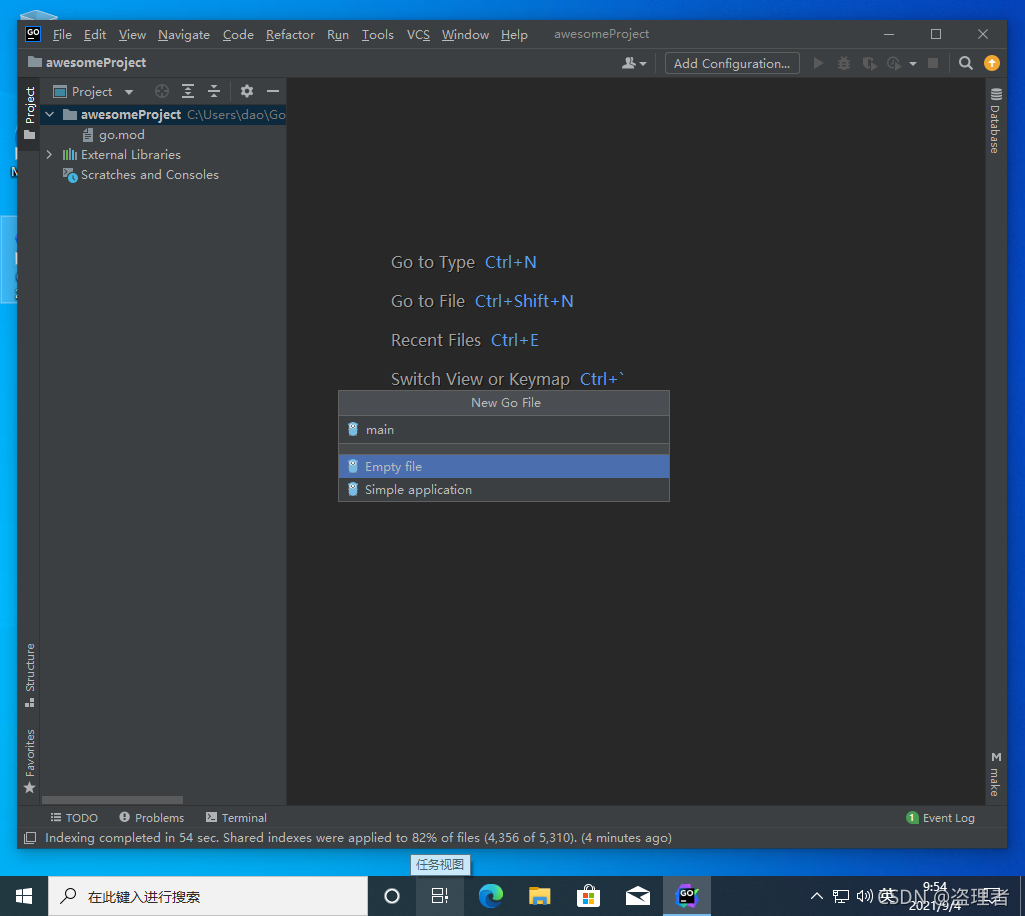
Task: Click the GoLand taskbar icon
Action: [x=686, y=896]
